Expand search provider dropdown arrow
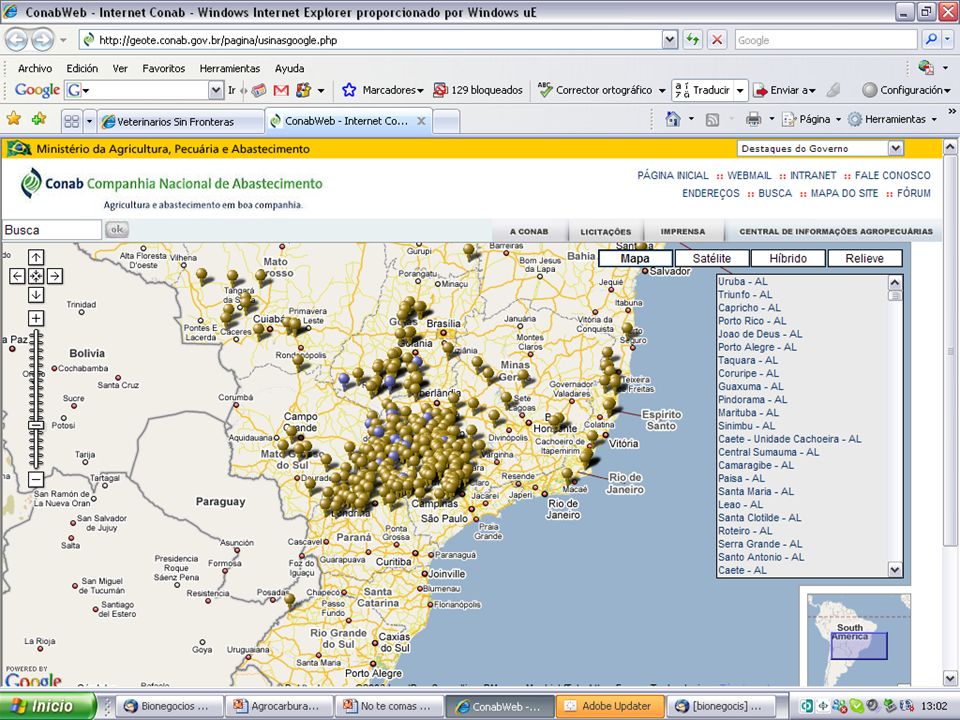Viewport: 960px width, 720px height. point(947,40)
